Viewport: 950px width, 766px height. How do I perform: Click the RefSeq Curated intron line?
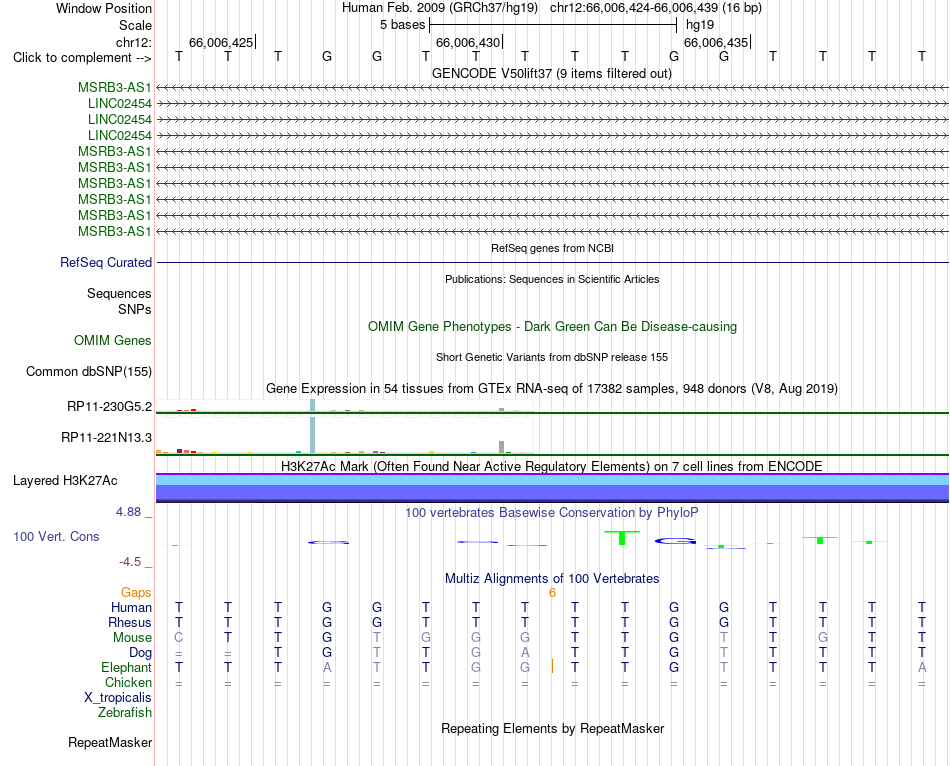pyautogui.click(x=552, y=262)
